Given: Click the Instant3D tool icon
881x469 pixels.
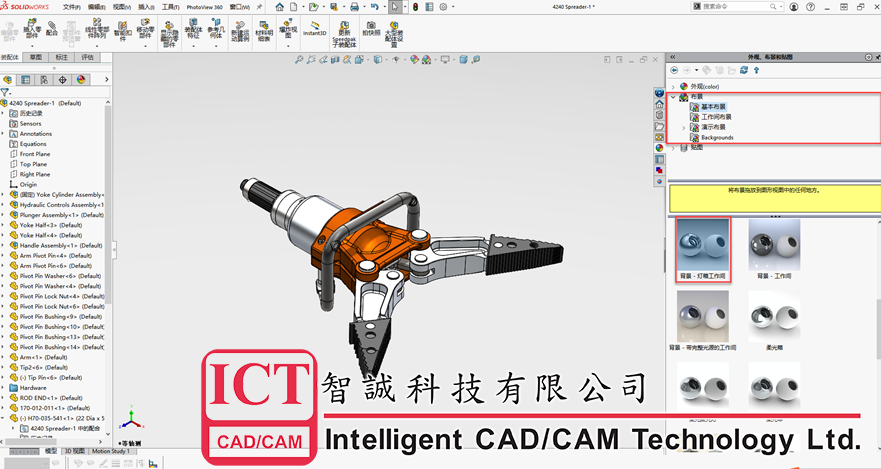Looking at the screenshot, I should coord(315,28).
